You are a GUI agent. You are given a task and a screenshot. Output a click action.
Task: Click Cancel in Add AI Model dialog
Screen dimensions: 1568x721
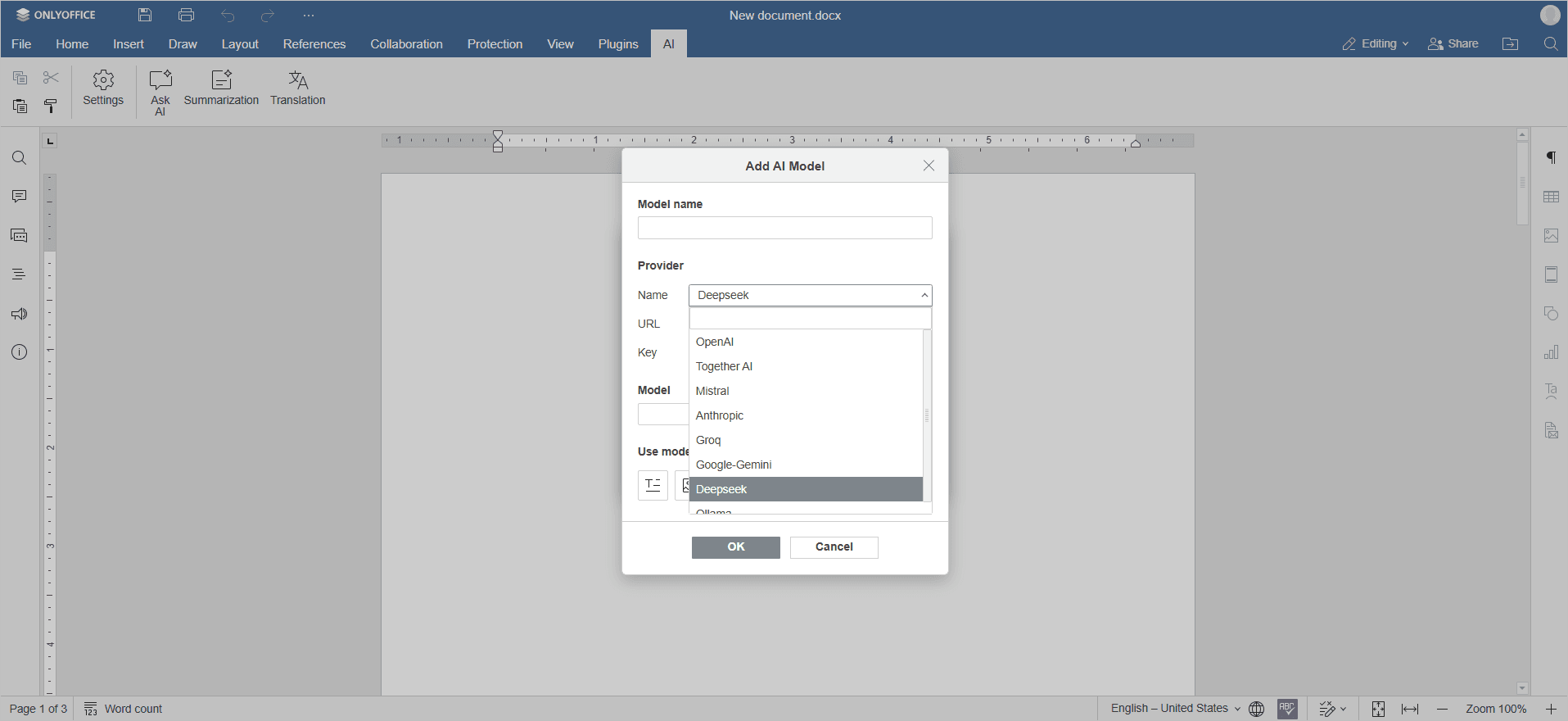pyautogui.click(x=834, y=547)
